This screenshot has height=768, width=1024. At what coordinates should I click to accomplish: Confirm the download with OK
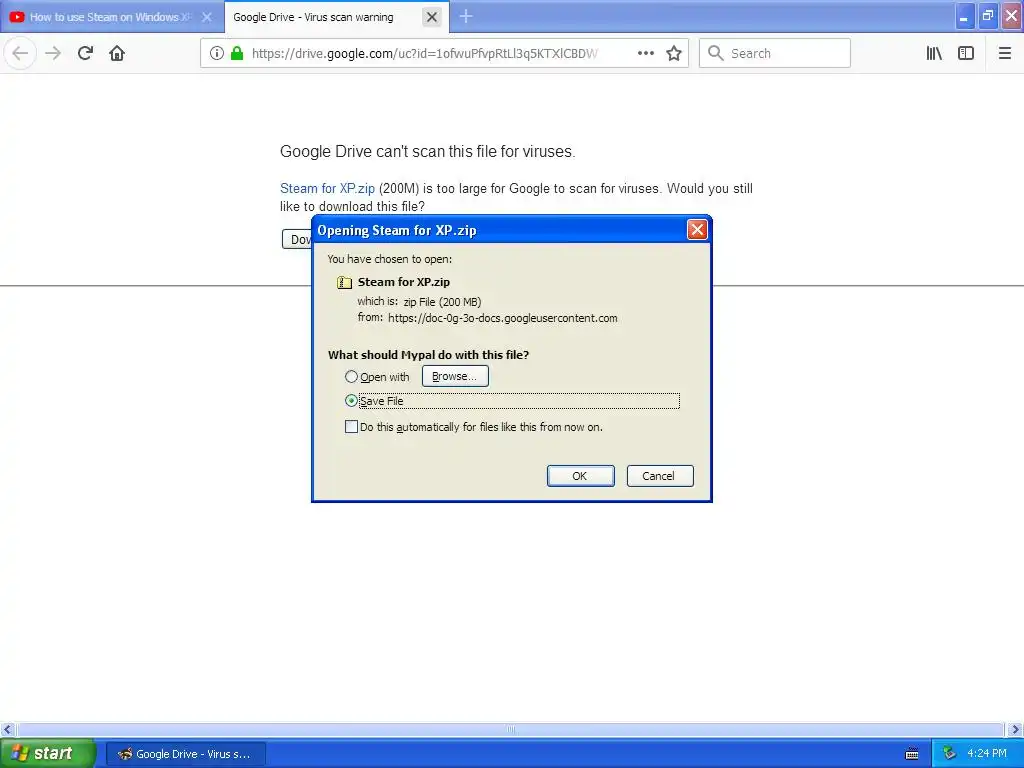tap(581, 476)
